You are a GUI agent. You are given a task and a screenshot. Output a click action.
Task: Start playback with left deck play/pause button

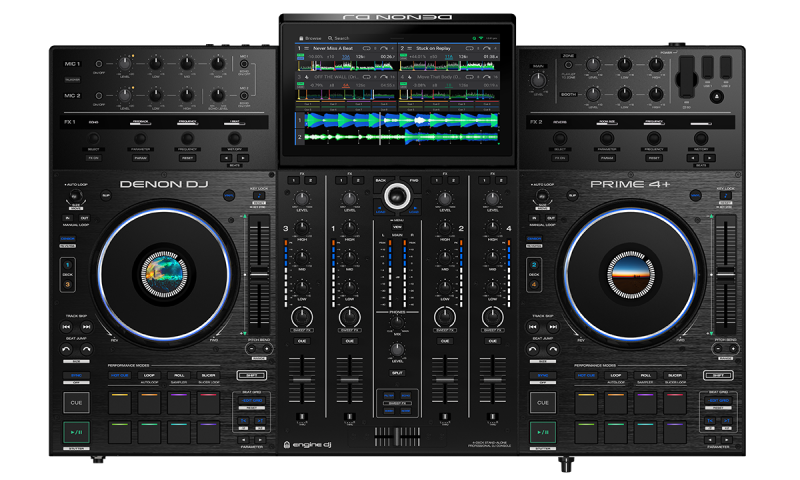coord(76,432)
